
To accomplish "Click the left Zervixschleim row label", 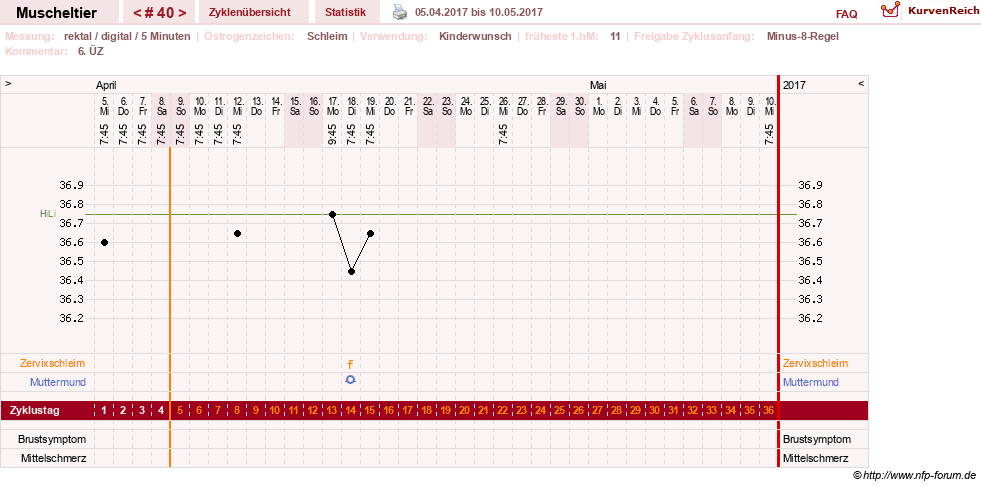I will [x=53, y=363].
